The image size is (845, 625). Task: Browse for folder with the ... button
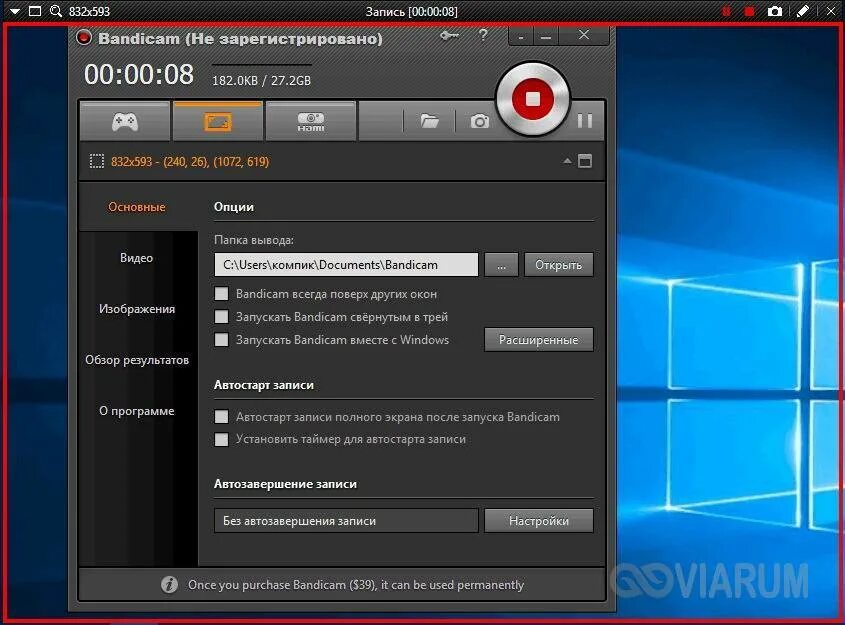[x=501, y=265]
